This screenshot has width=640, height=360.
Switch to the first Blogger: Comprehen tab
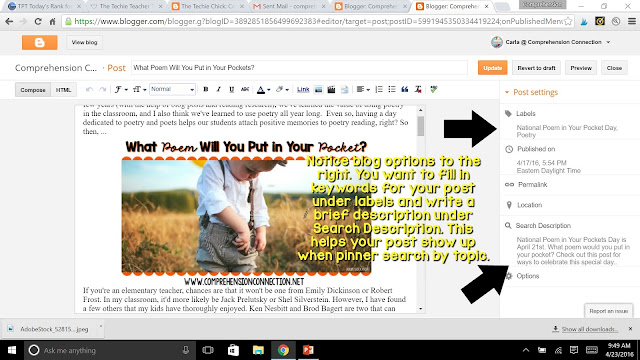coord(370,7)
